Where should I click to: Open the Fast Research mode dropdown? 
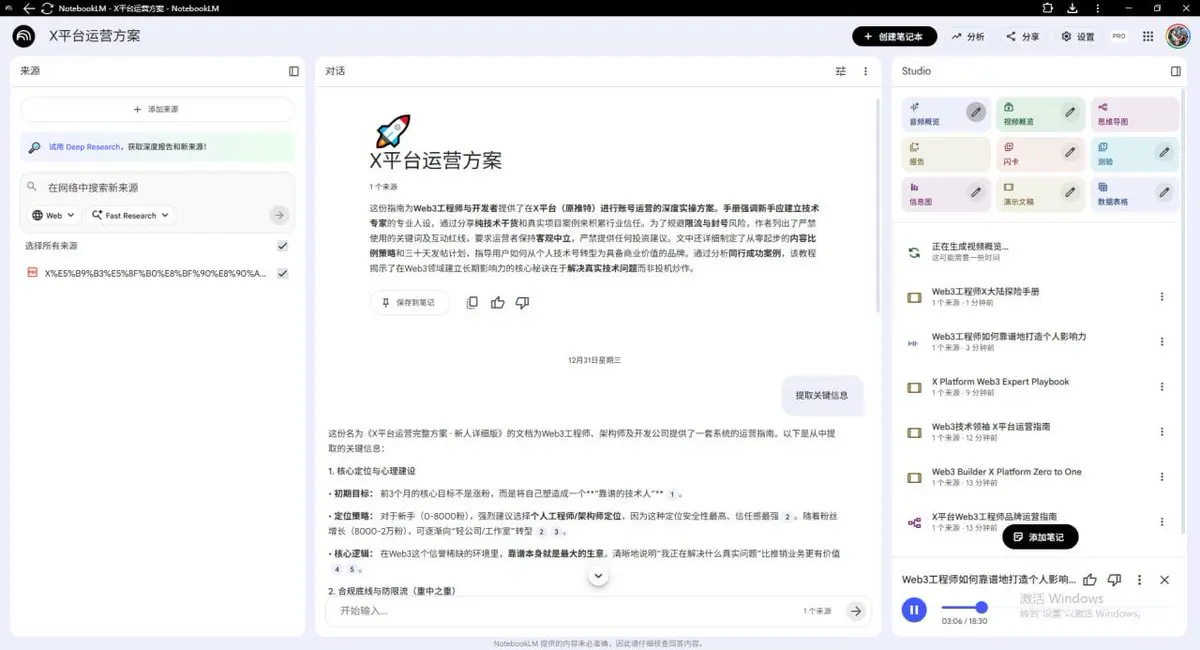[x=130, y=214]
